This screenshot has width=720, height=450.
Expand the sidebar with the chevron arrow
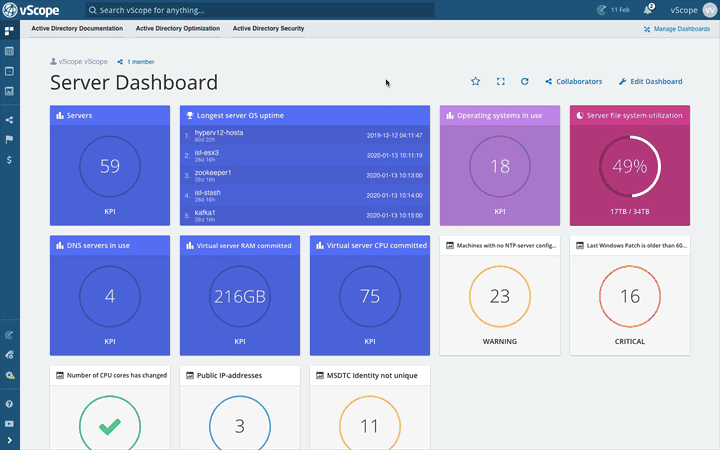coord(10,440)
